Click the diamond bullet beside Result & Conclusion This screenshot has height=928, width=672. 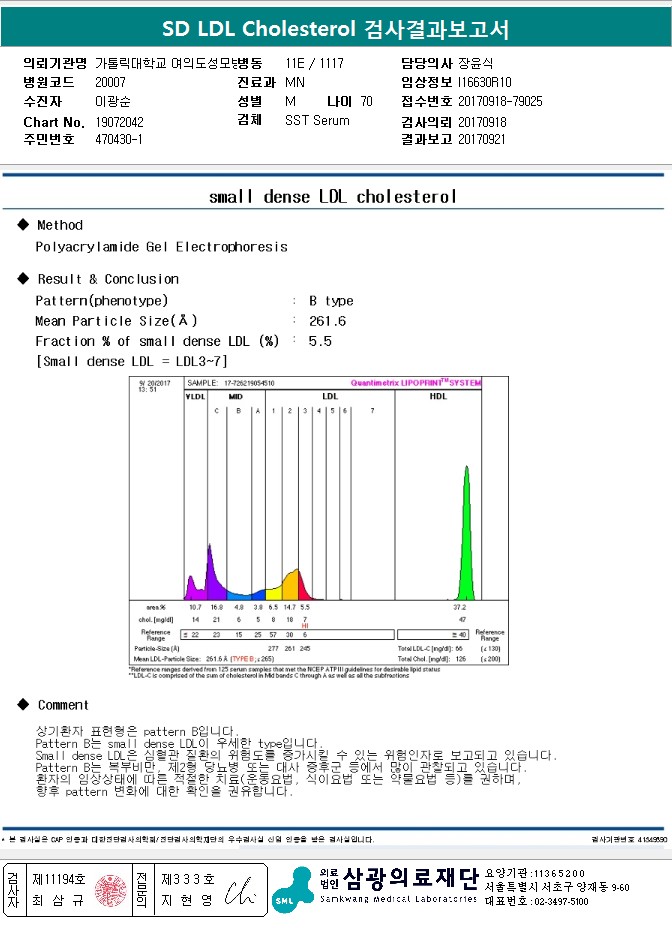(23, 278)
